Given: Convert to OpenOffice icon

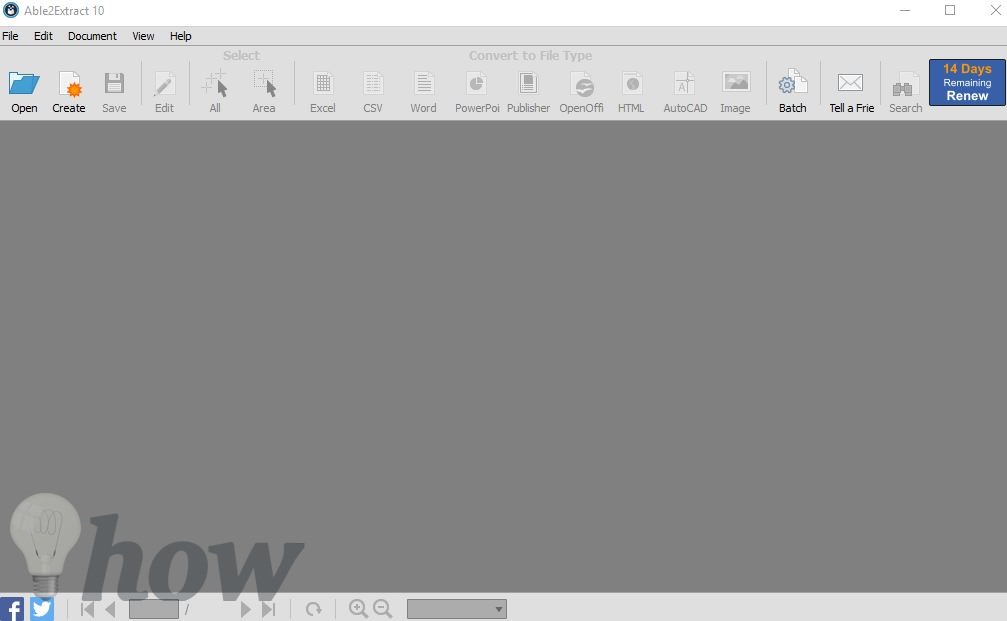Looking at the screenshot, I should [582, 83].
